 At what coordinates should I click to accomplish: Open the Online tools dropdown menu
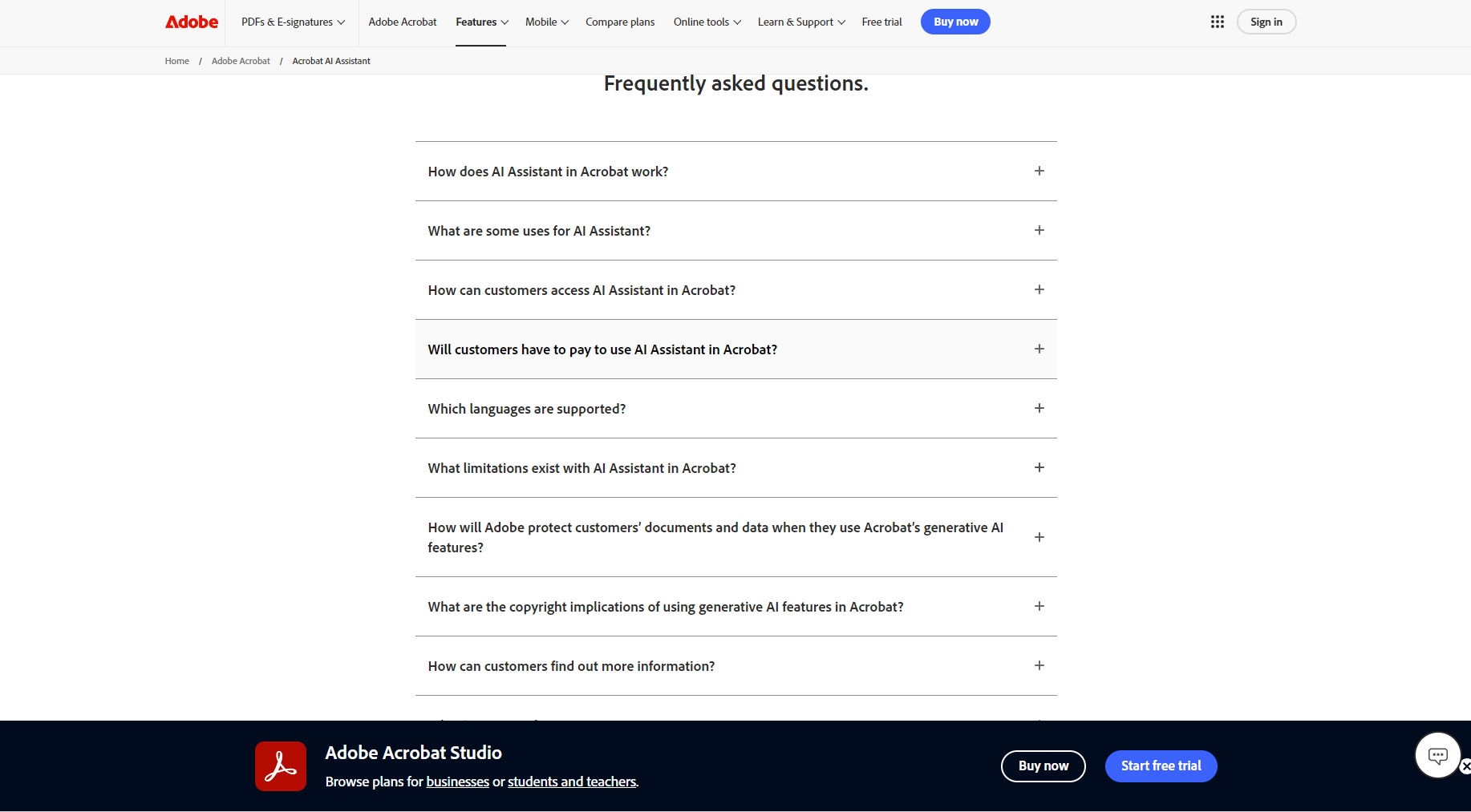707,22
